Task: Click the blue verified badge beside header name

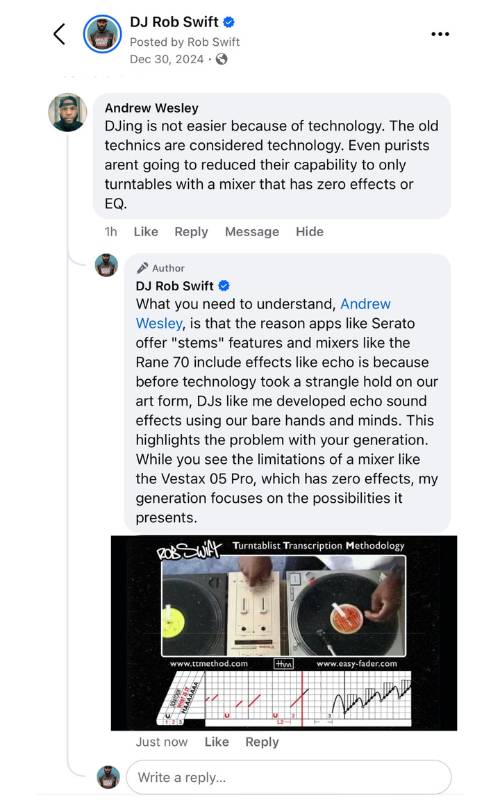Action: [x=229, y=22]
